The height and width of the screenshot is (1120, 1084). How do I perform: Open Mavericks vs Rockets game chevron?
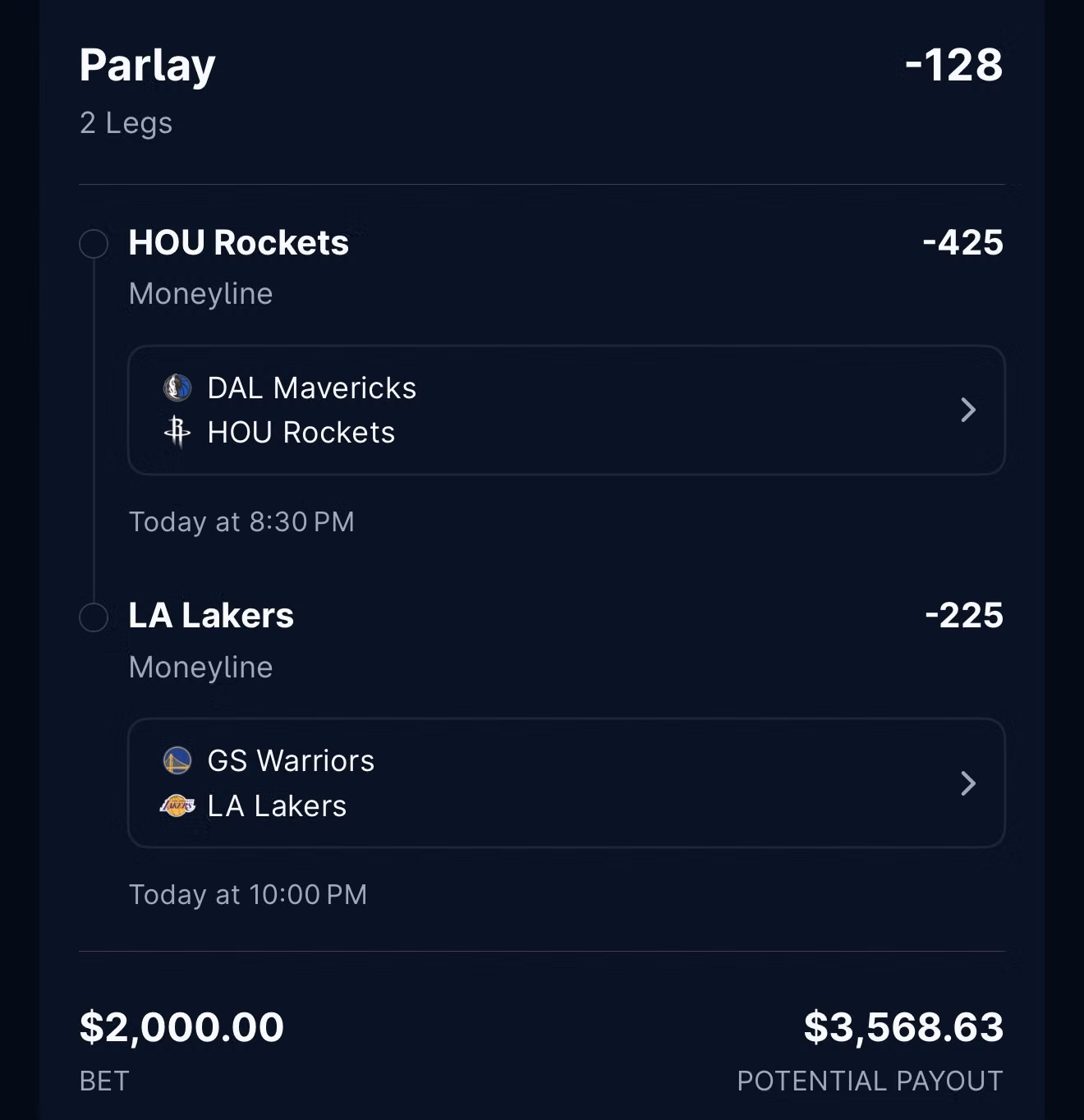(x=968, y=410)
